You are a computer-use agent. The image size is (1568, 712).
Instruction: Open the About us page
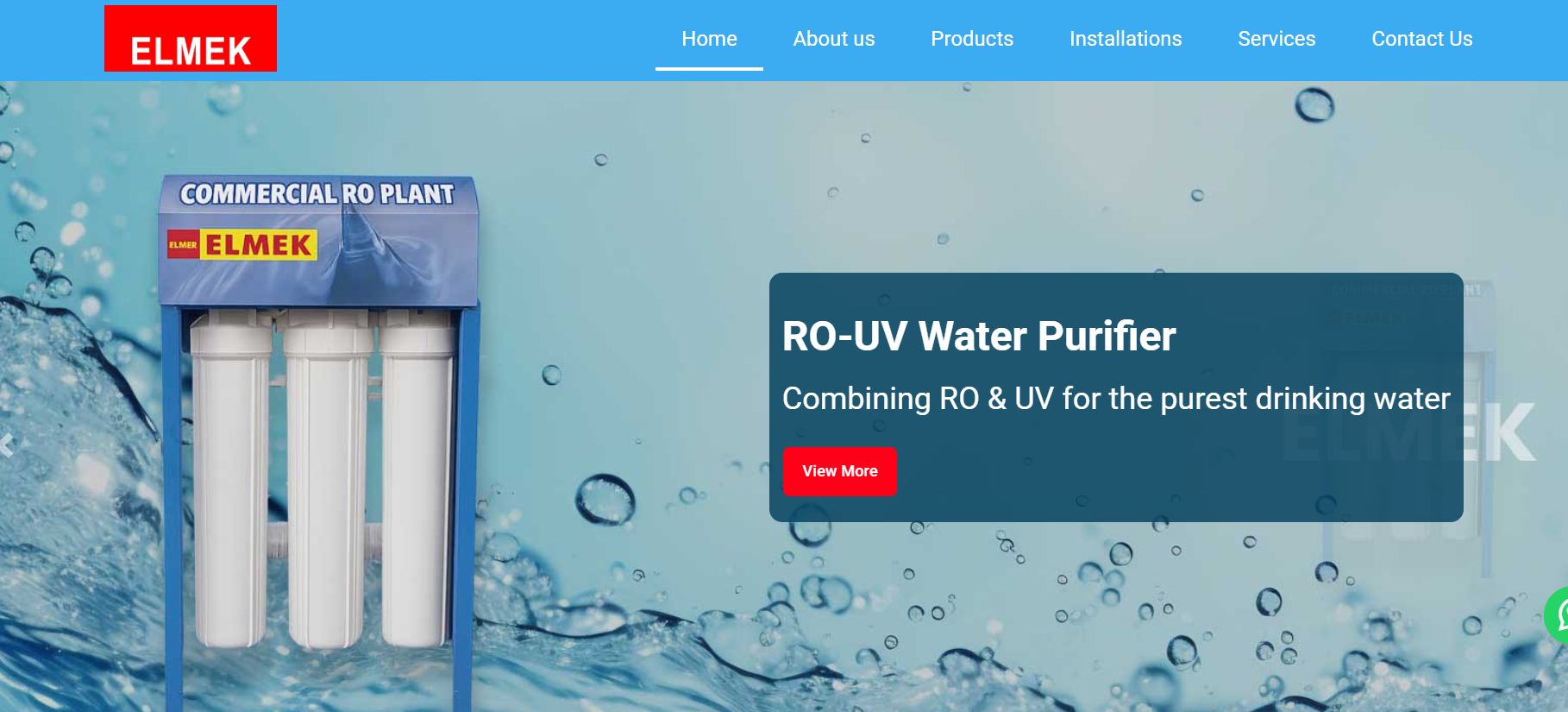834,39
